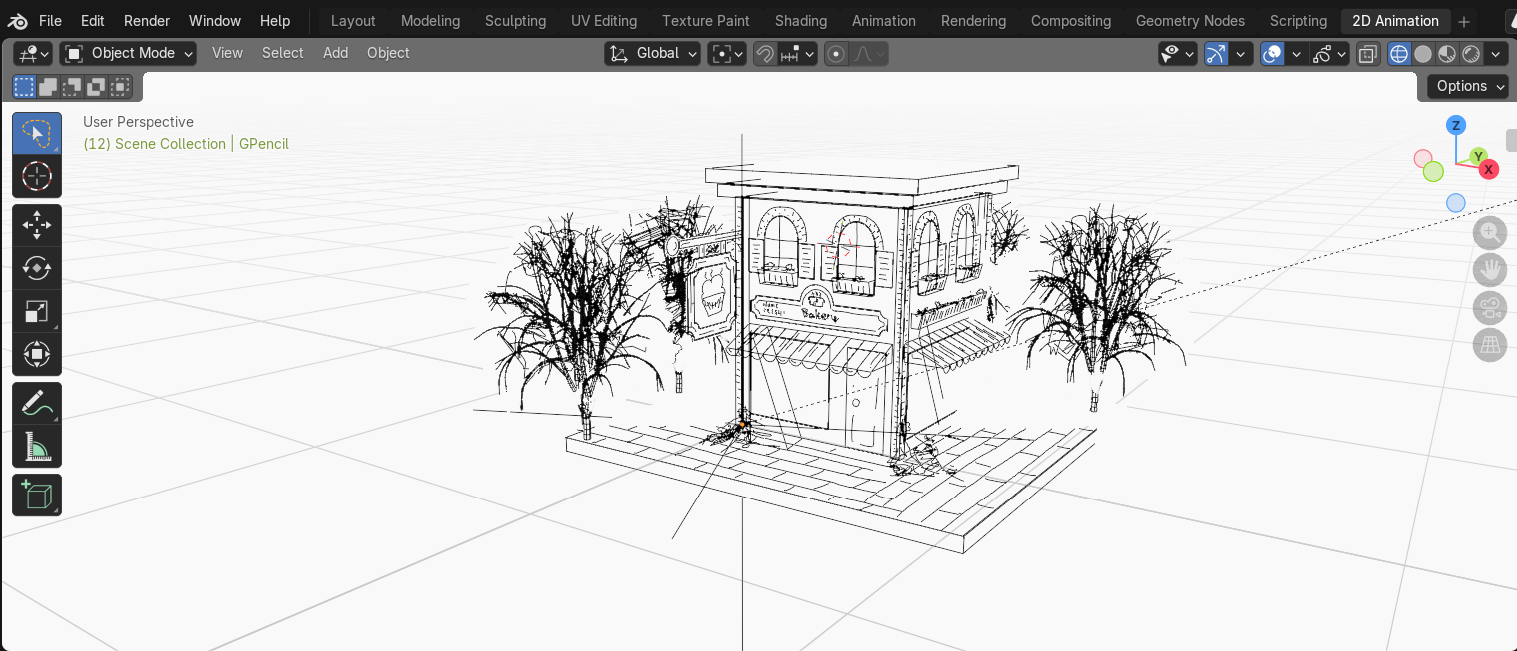This screenshot has height=651, width=1517.
Task: Click the zoom magnifier viewport icon
Action: pyautogui.click(x=1489, y=234)
